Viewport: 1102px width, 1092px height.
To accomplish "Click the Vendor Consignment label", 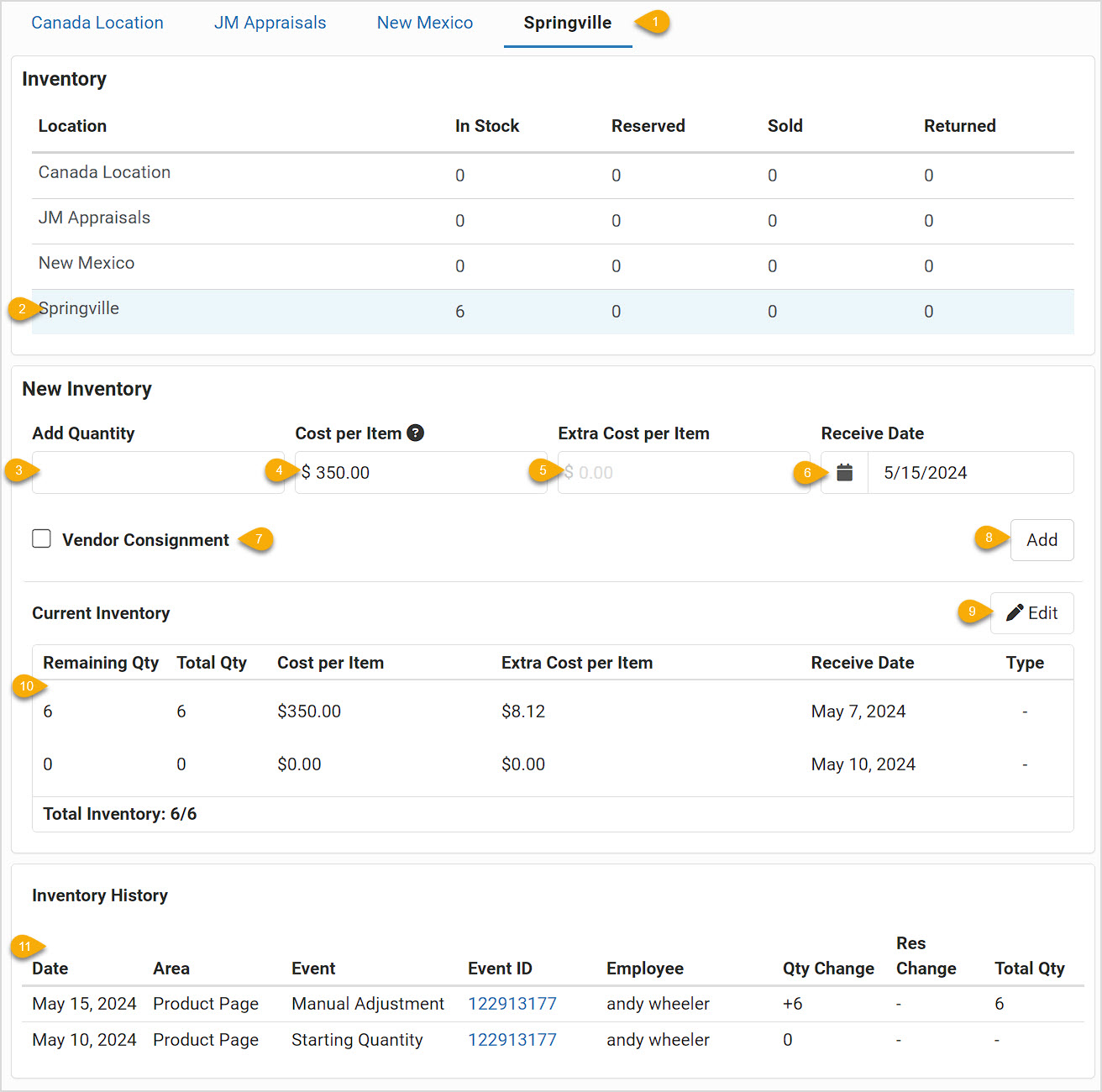I will (145, 540).
